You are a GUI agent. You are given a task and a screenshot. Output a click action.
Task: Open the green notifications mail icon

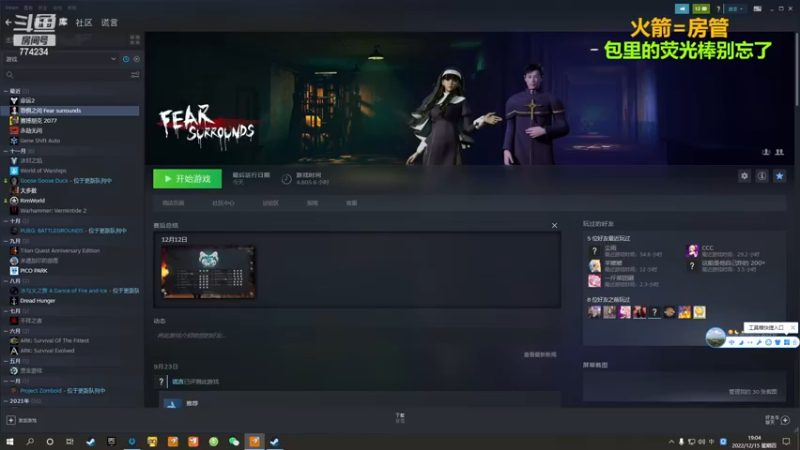(x=701, y=9)
